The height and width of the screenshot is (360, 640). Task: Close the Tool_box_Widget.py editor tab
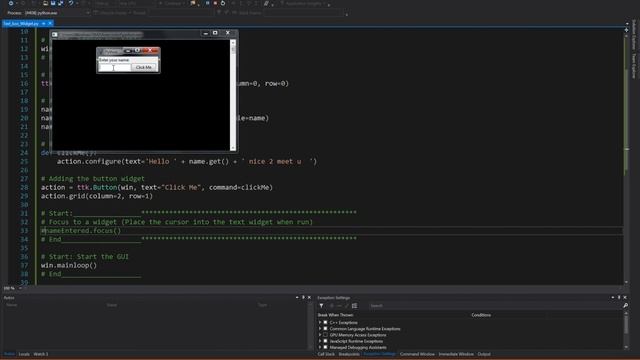50,24
